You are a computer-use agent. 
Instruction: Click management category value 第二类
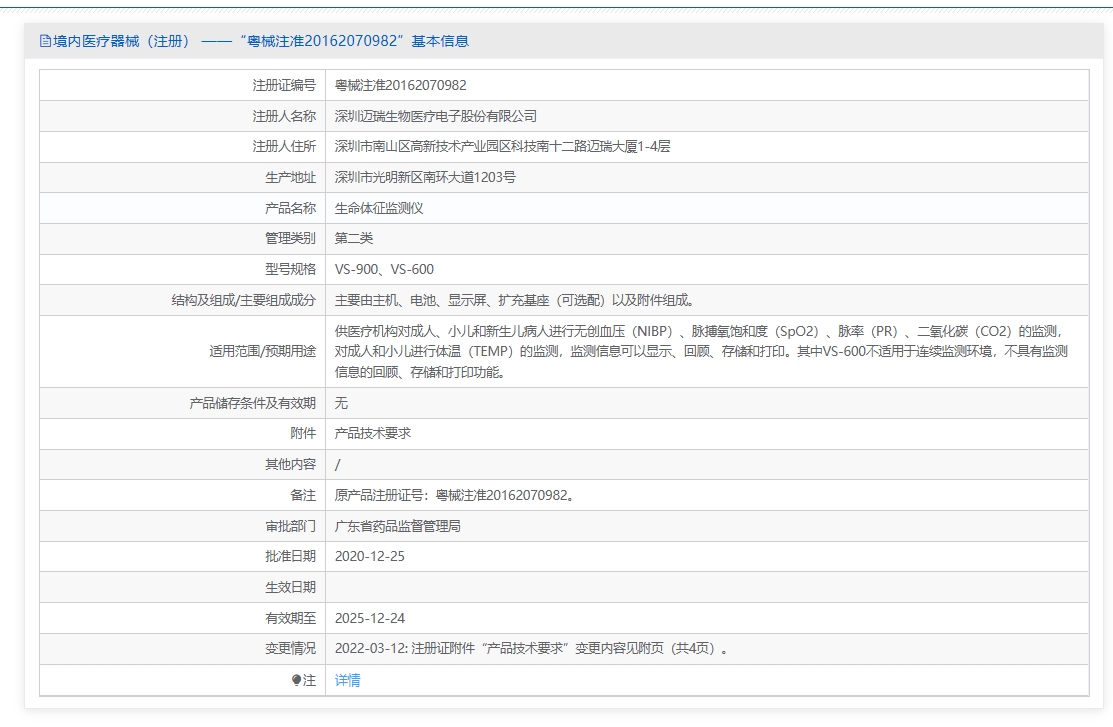[353, 239]
